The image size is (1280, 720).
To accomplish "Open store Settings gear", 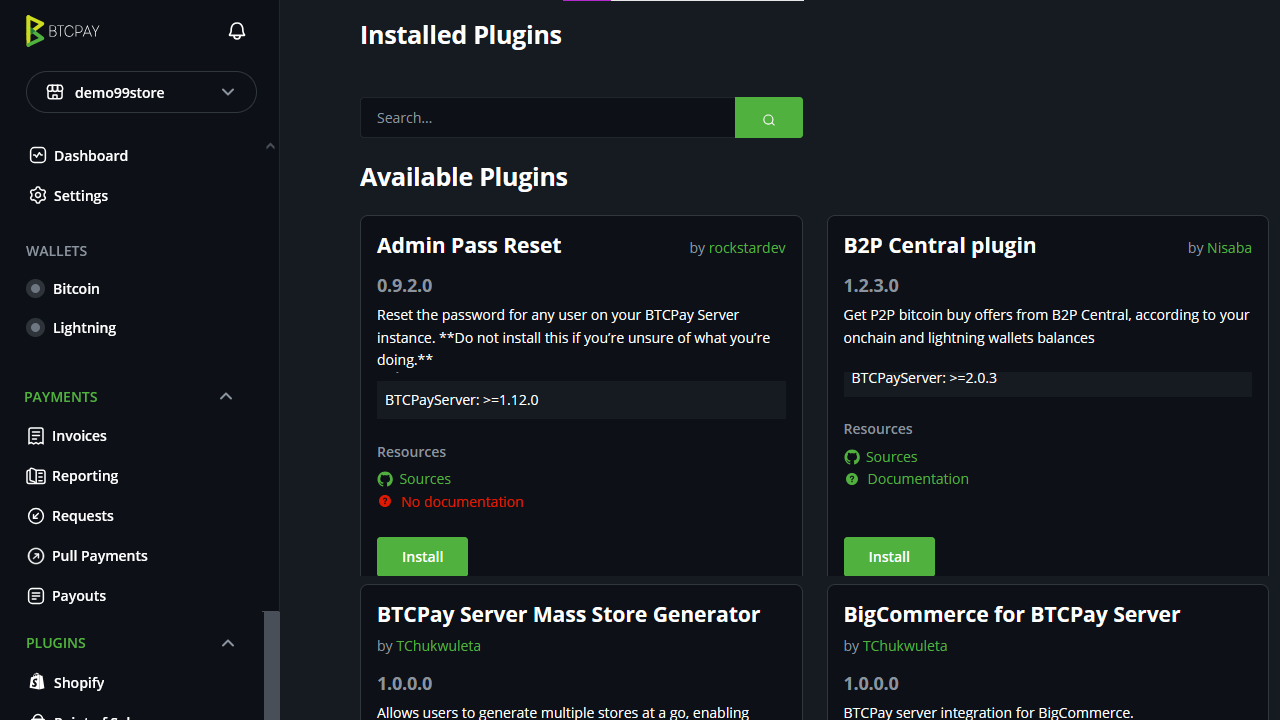I will tap(38, 196).
